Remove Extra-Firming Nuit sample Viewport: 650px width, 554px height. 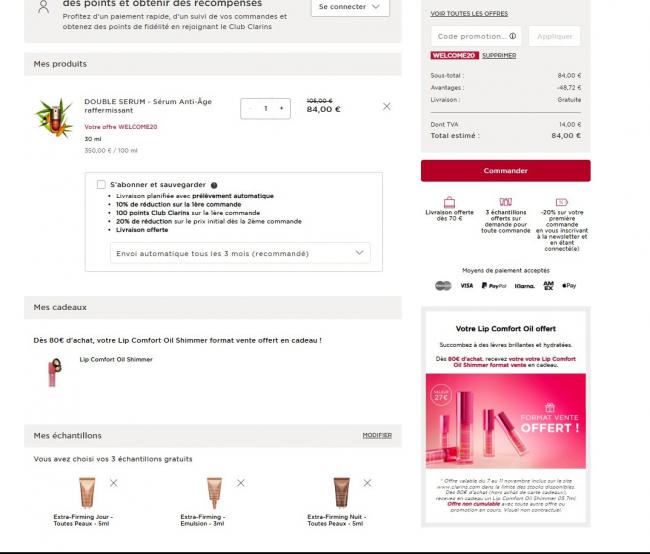pos(367,483)
